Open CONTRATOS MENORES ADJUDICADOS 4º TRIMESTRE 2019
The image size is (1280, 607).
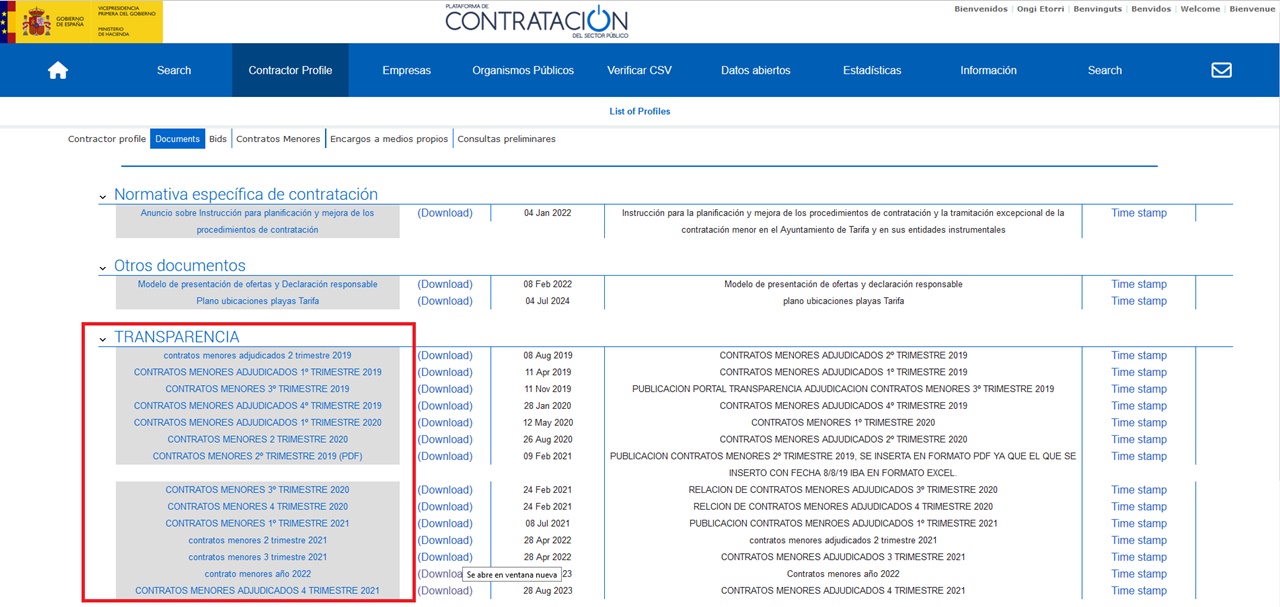pyautogui.click(x=257, y=406)
